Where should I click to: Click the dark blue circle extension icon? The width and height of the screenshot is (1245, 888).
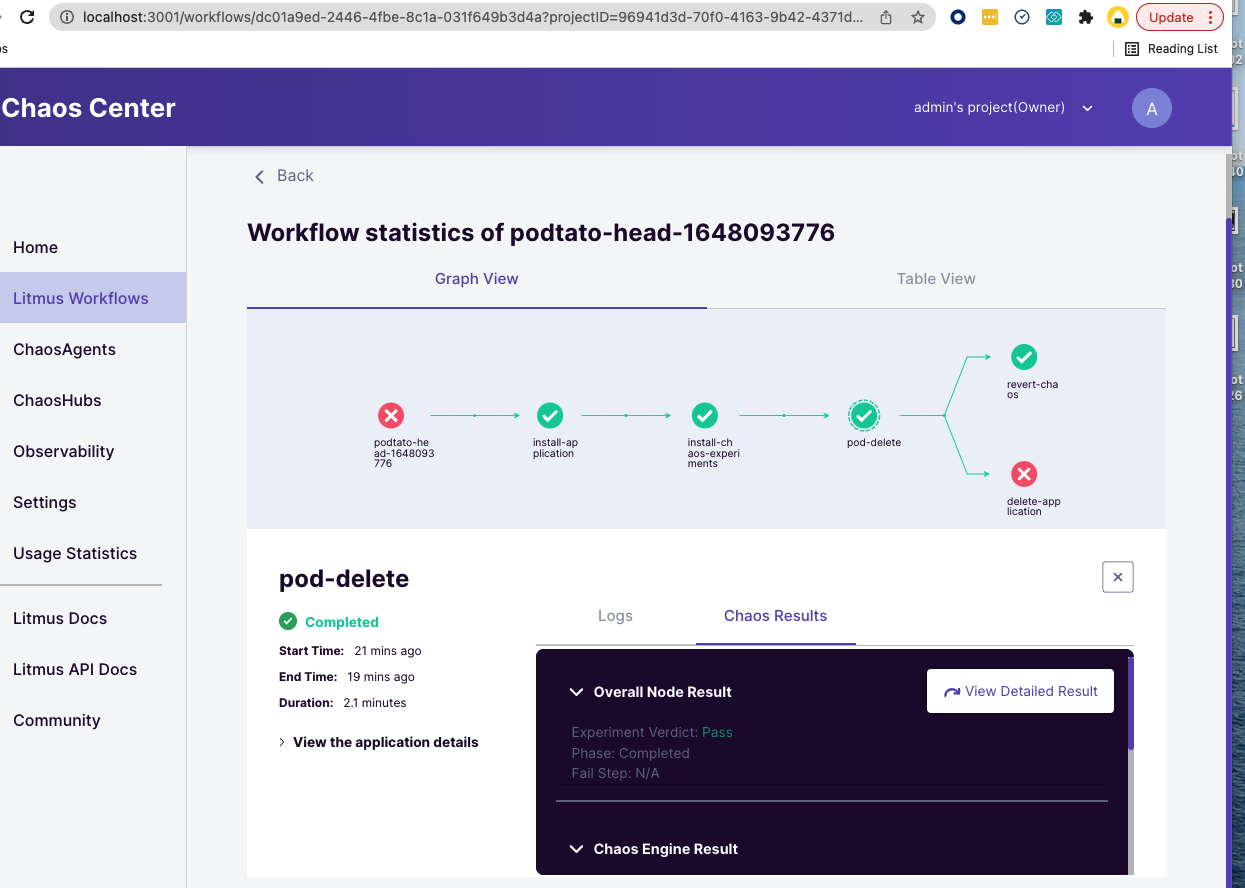958,17
